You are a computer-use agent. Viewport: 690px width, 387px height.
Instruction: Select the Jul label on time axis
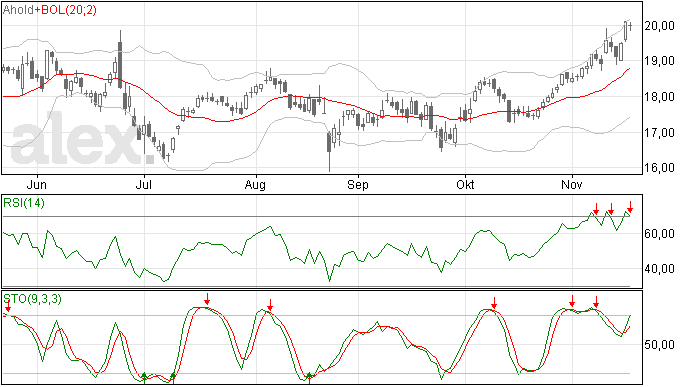[x=143, y=184]
